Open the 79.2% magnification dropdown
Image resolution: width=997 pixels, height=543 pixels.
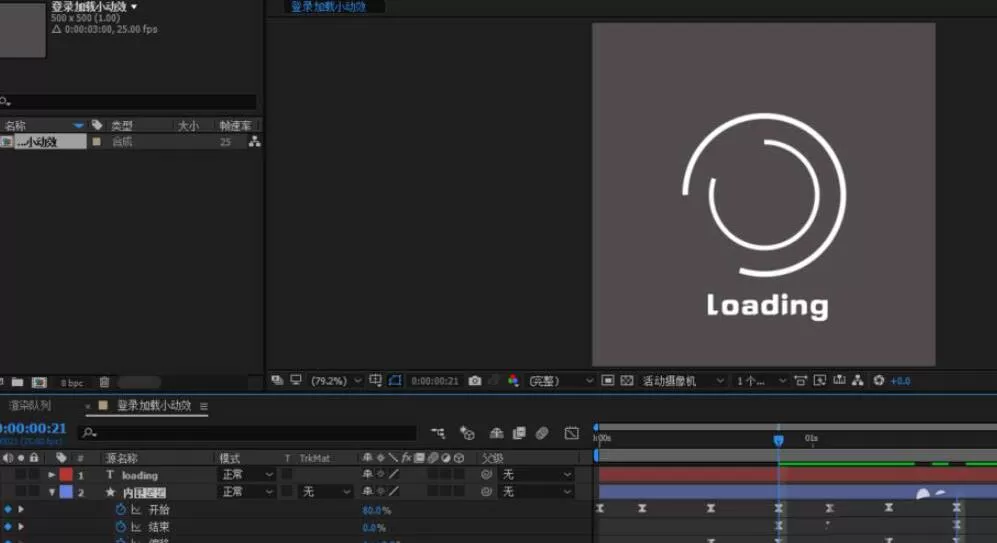tap(336, 381)
